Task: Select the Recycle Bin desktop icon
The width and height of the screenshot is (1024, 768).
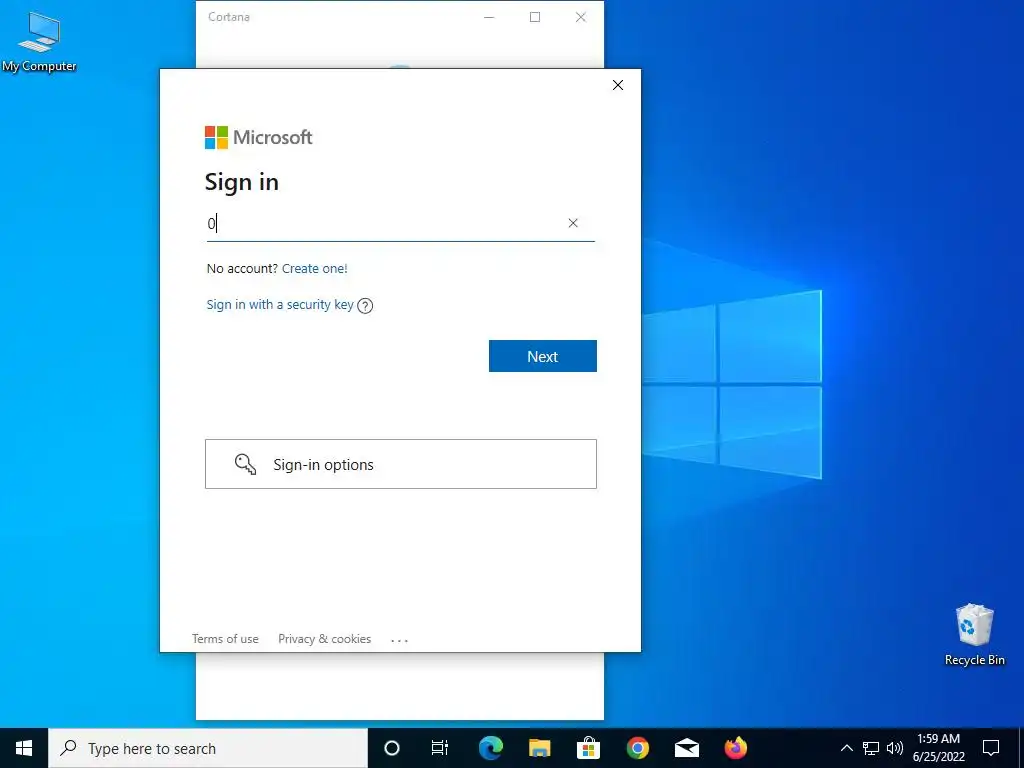Action: click(974, 635)
